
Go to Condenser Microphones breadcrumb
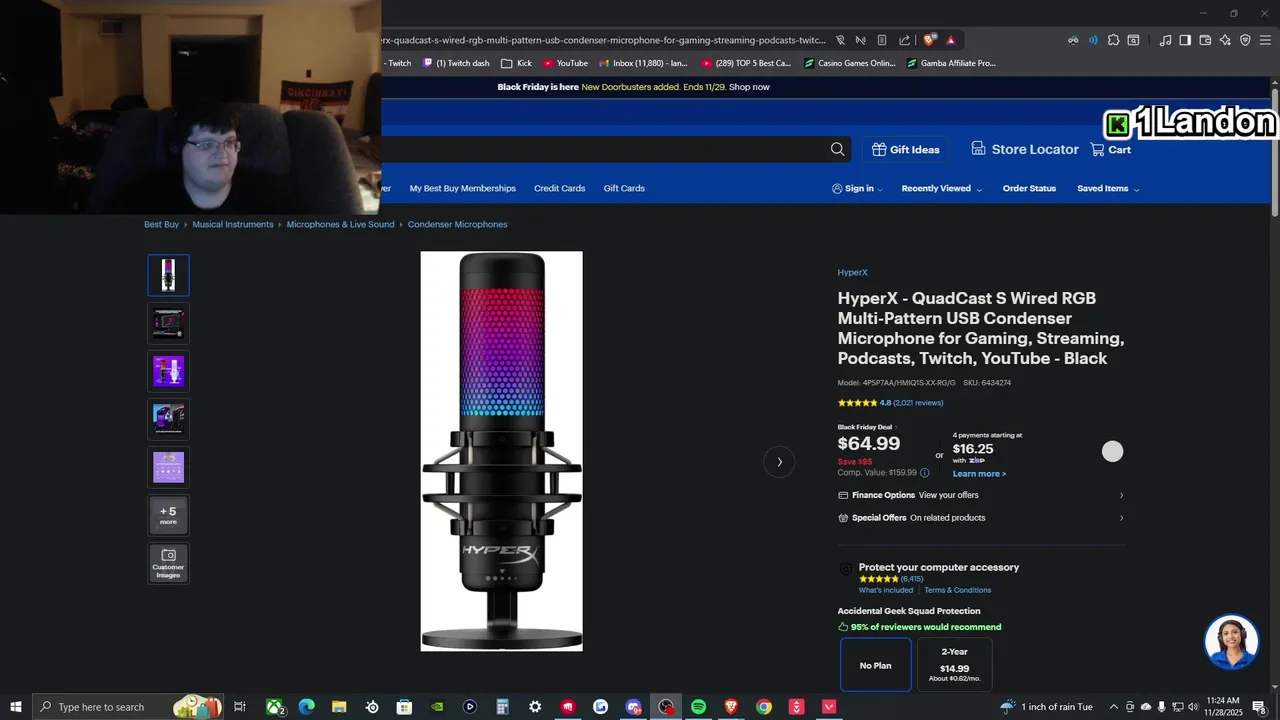[x=457, y=224]
